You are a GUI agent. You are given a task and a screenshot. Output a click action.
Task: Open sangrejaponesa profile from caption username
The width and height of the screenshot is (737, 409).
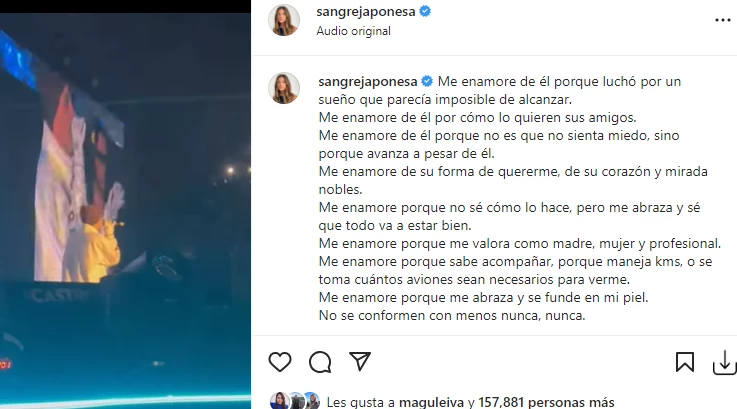[x=368, y=82]
